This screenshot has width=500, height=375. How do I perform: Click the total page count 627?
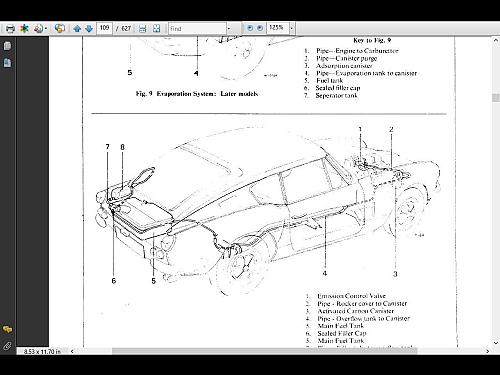click(126, 29)
